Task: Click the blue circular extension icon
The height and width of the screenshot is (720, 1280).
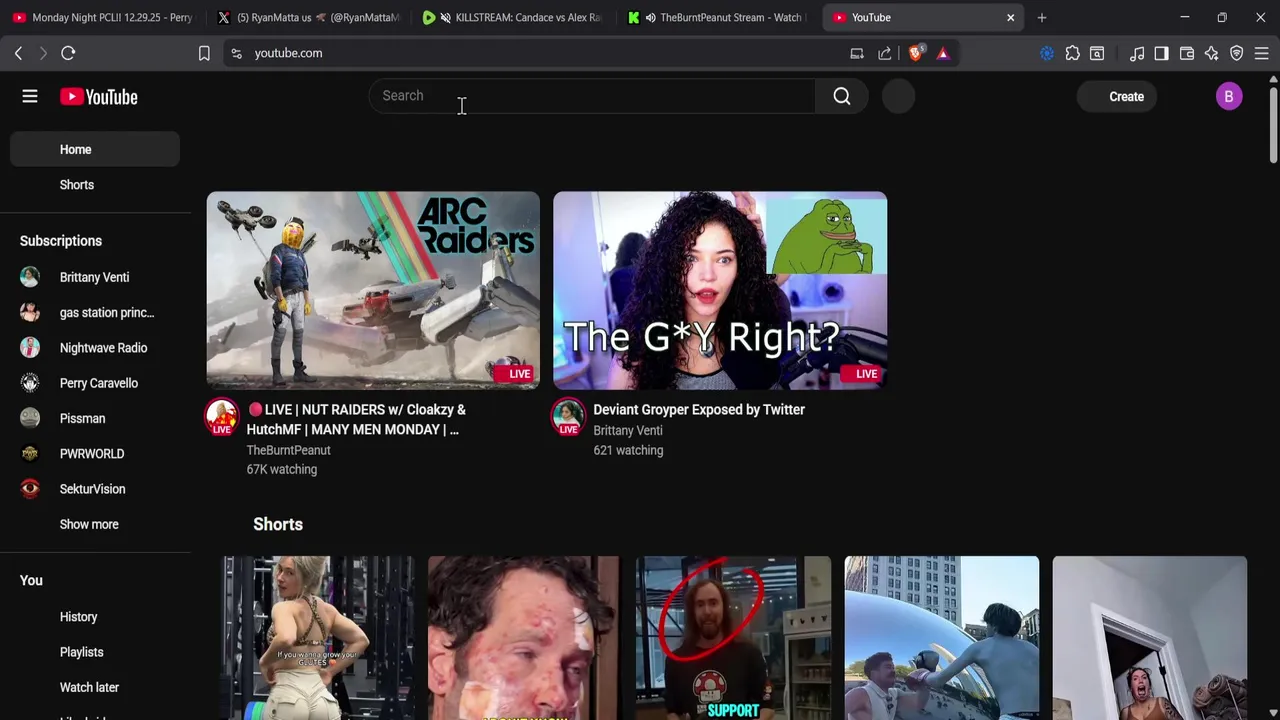Action: [1047, 53]
